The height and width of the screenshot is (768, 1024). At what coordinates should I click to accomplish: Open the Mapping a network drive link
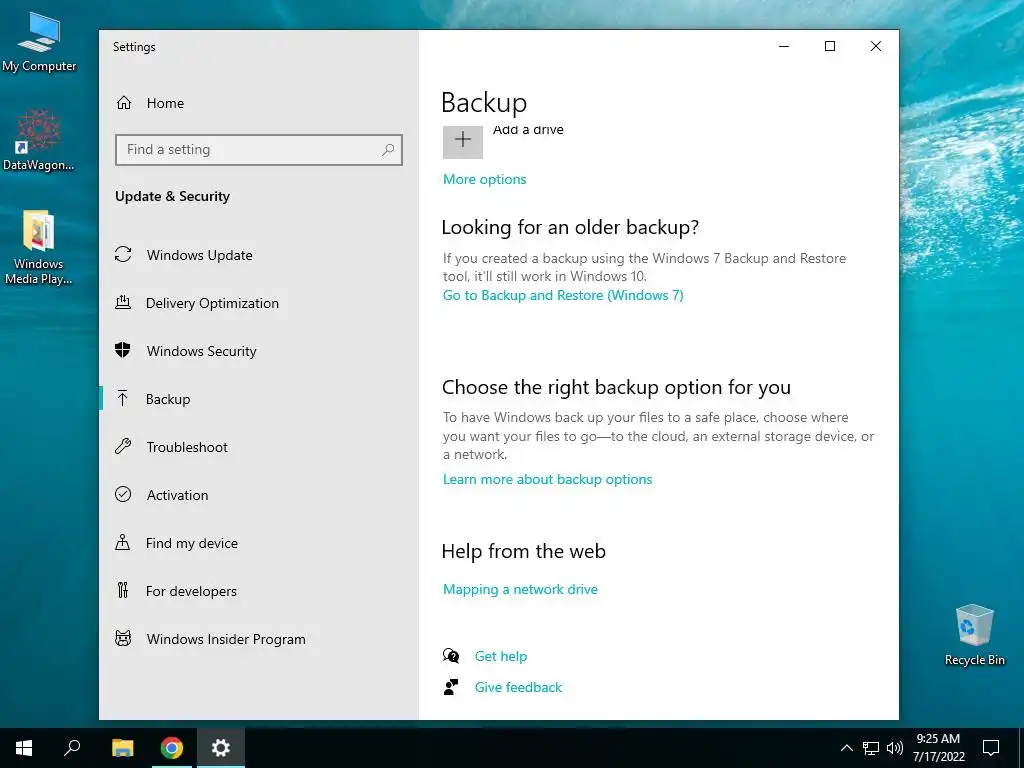520,589
